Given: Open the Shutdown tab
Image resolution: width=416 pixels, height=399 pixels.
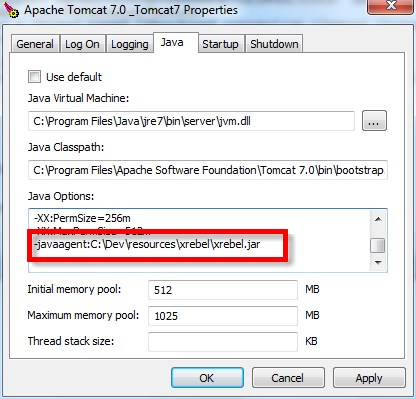Looking at the screenshot, I should click(274, 44).
